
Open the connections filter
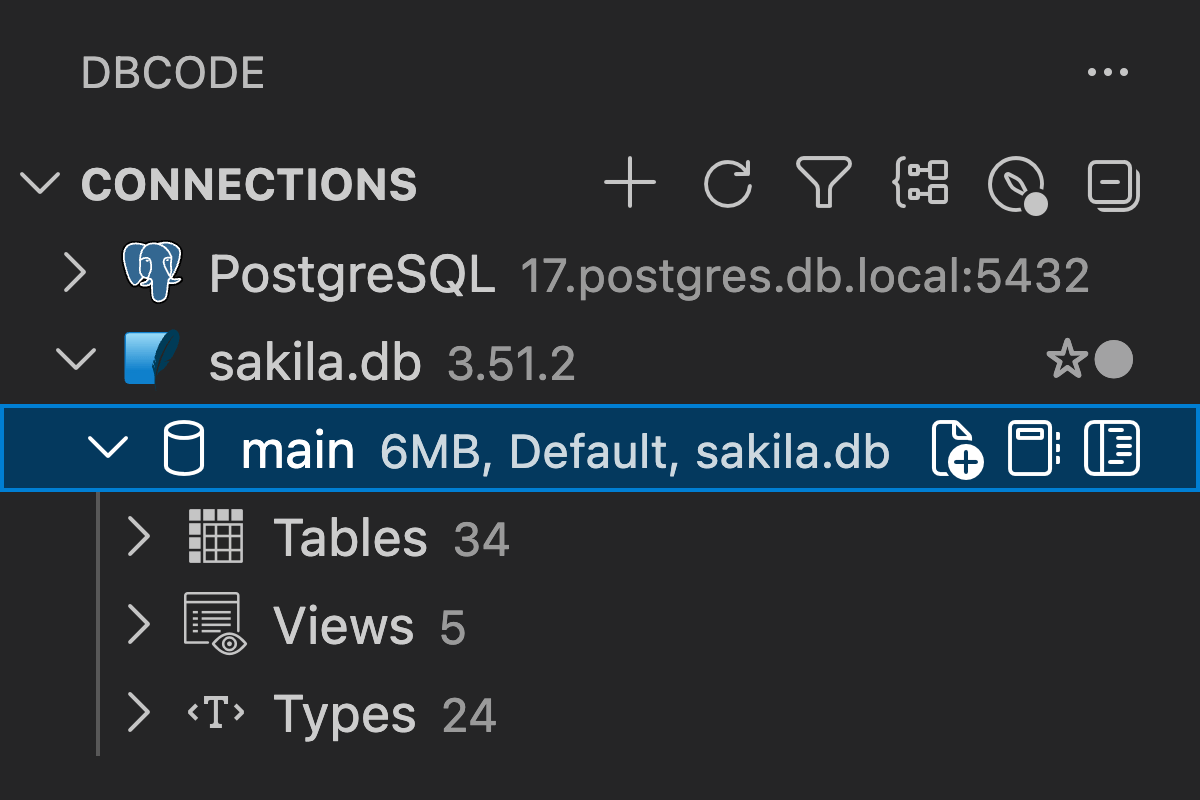823,184
